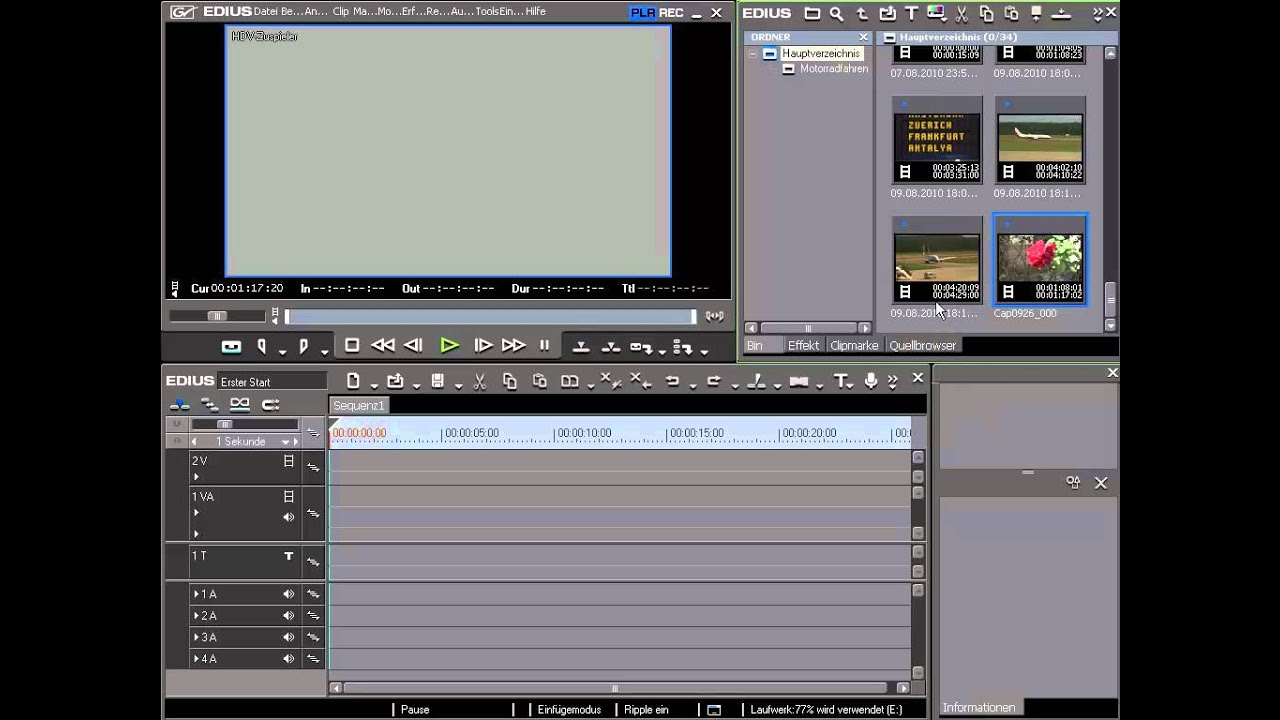Collapse the Hauptverzeichnis folder tree
1280x720 pixels.
click(x=752, y=54)
